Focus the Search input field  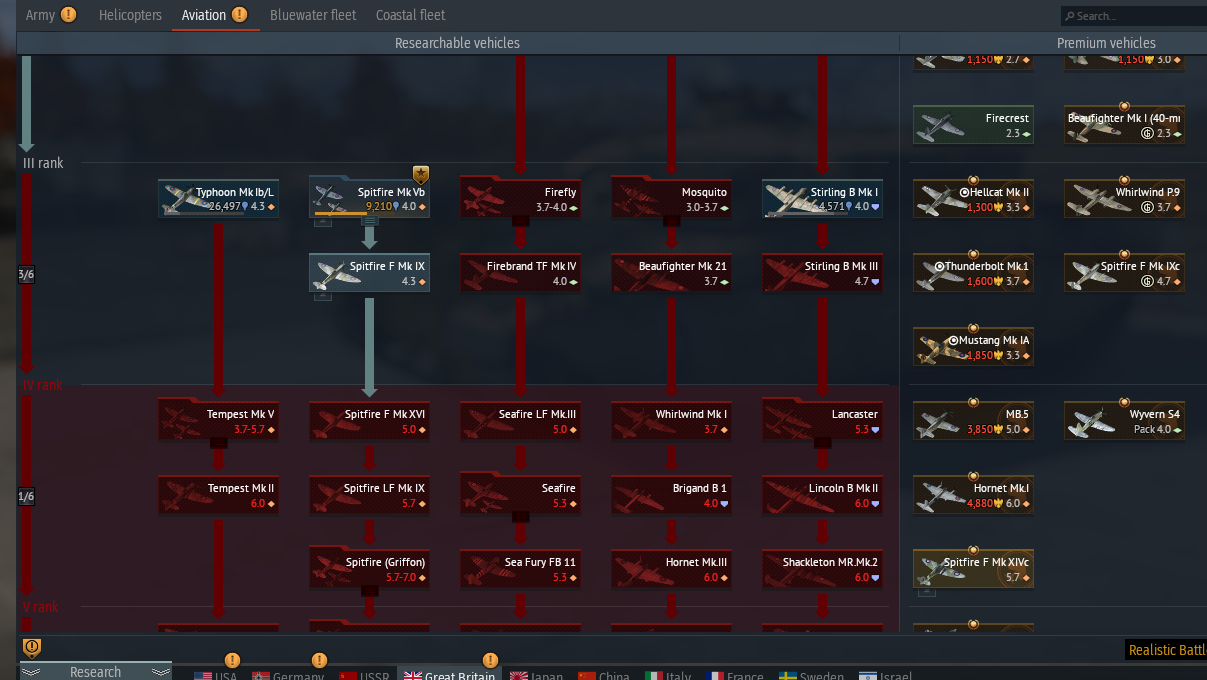click(1134, 16)
